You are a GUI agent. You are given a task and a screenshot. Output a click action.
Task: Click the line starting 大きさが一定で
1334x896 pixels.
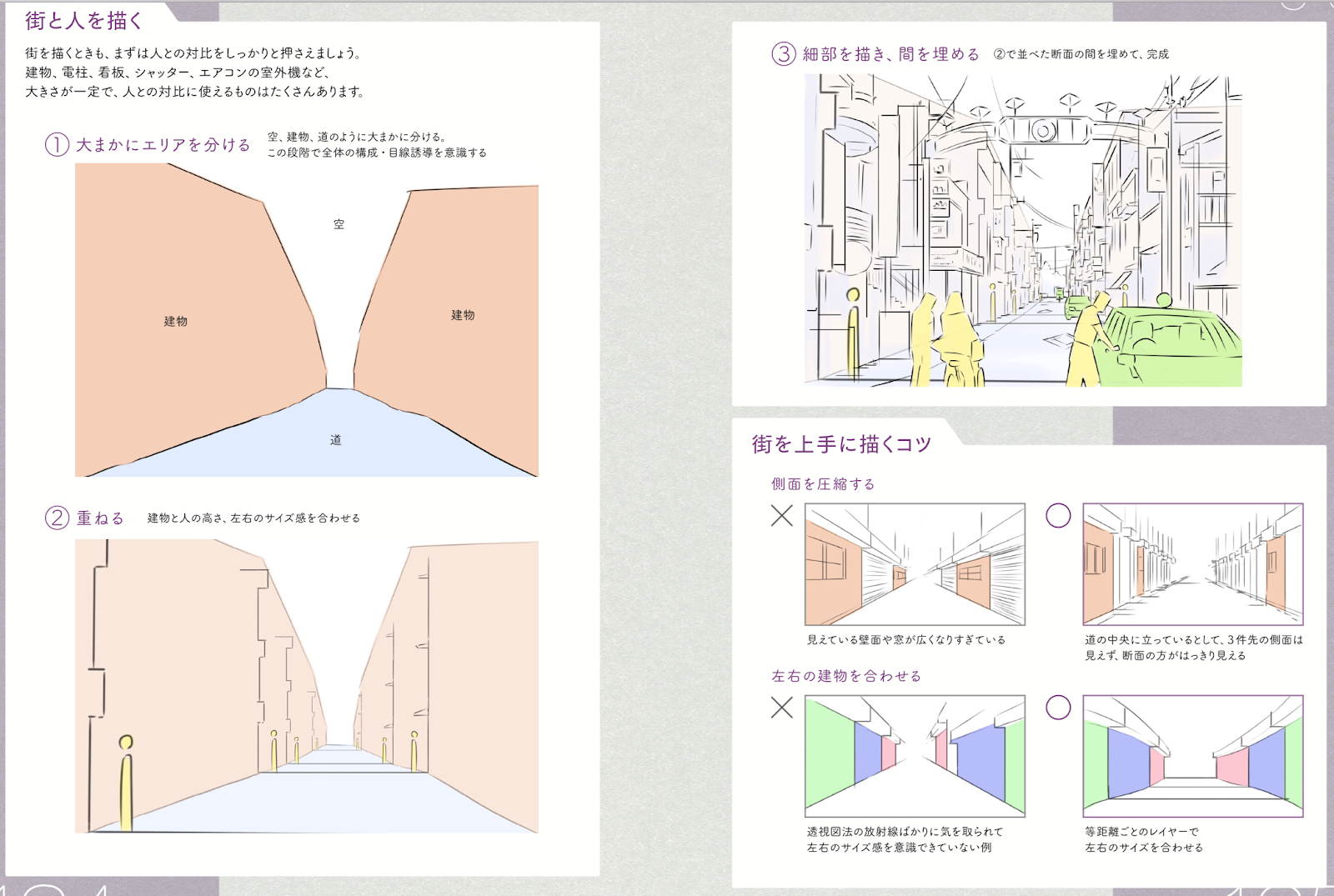coord(196,92)
